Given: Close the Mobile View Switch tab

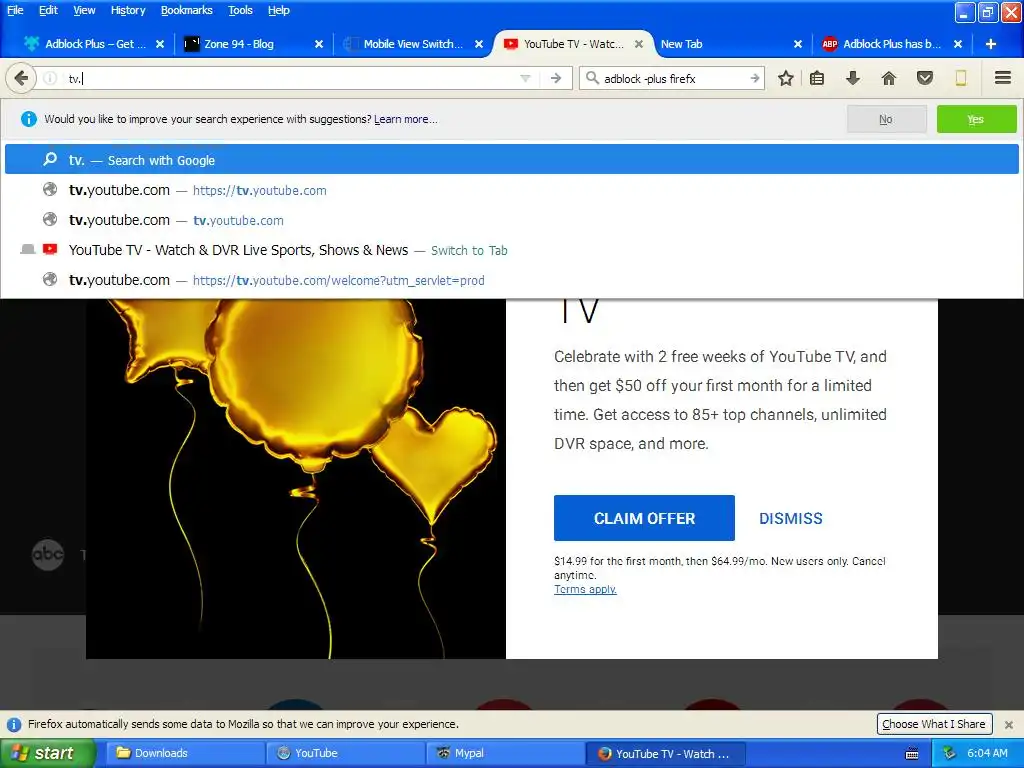Looking at the screenshot, I should click(x=479, y=44).
